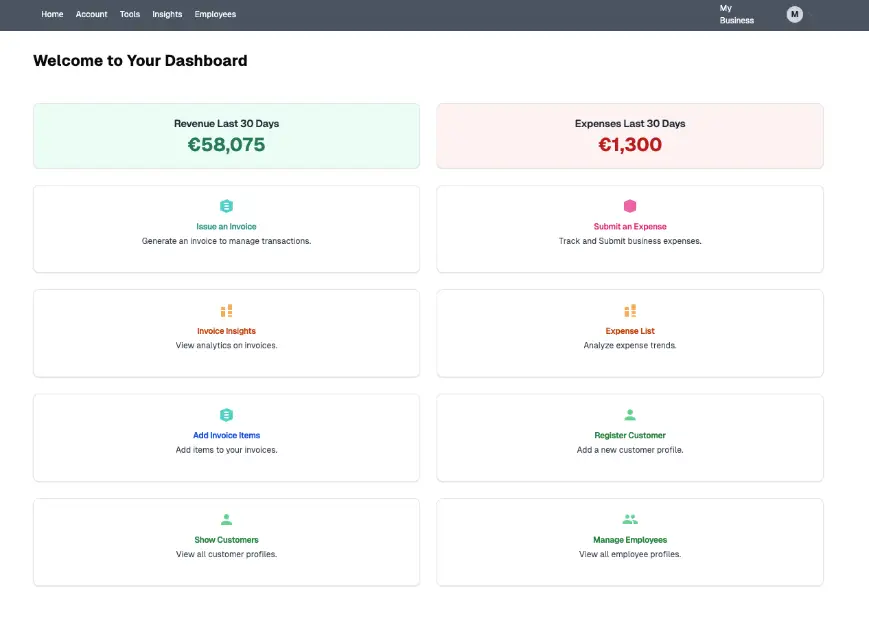Click the Expense List chart icon
The image size is (869, 630).
[630, 311]
